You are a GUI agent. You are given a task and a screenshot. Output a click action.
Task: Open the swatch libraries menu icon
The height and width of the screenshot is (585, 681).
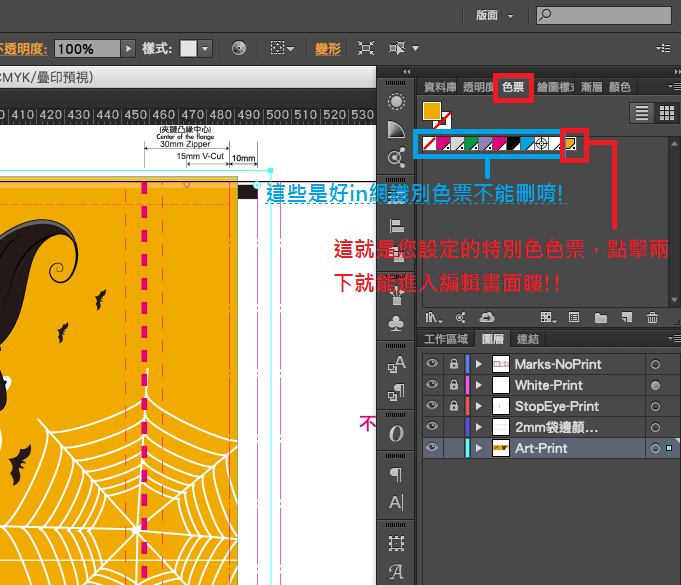click(431, 318)
